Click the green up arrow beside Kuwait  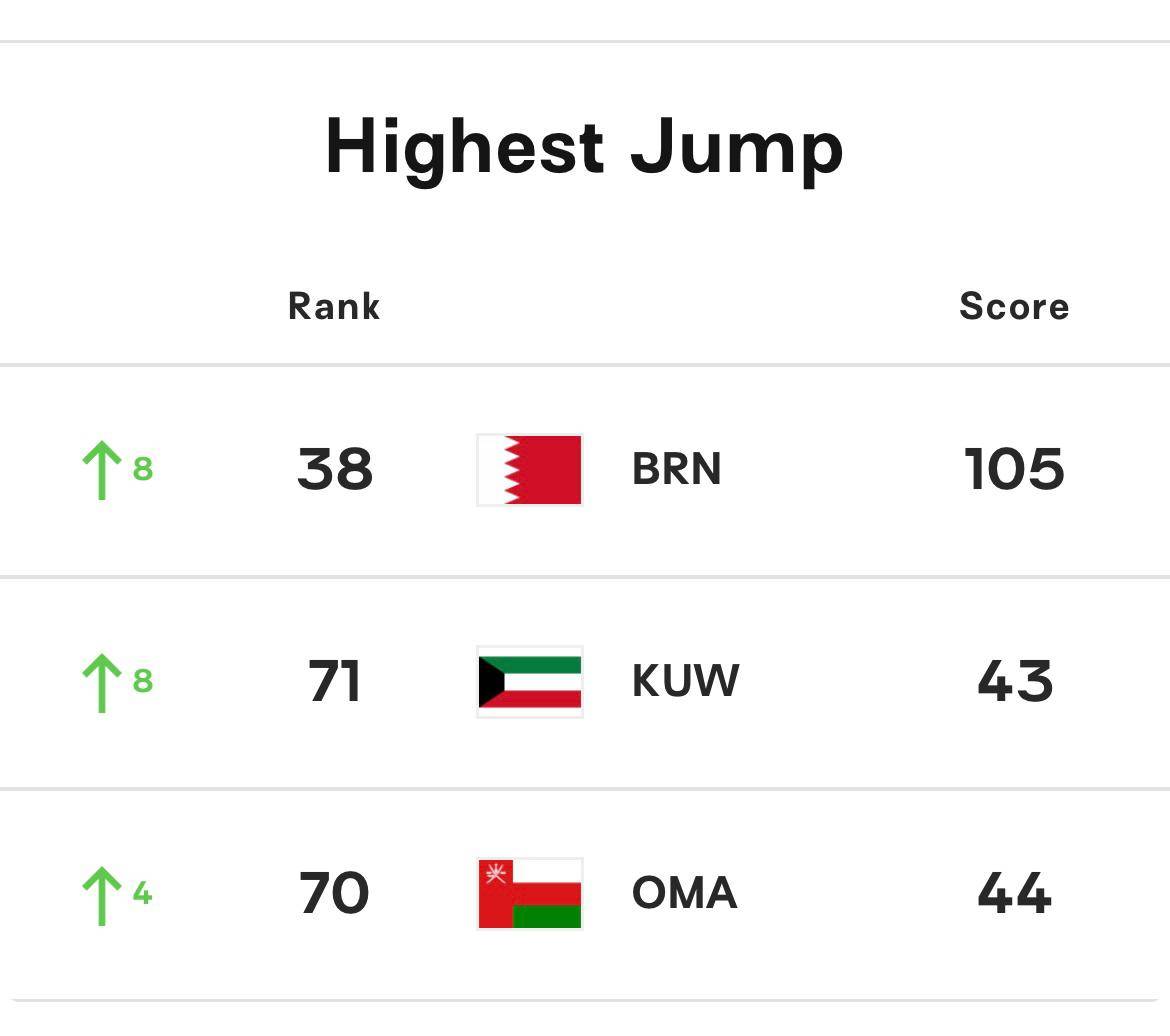click(101, 682)
